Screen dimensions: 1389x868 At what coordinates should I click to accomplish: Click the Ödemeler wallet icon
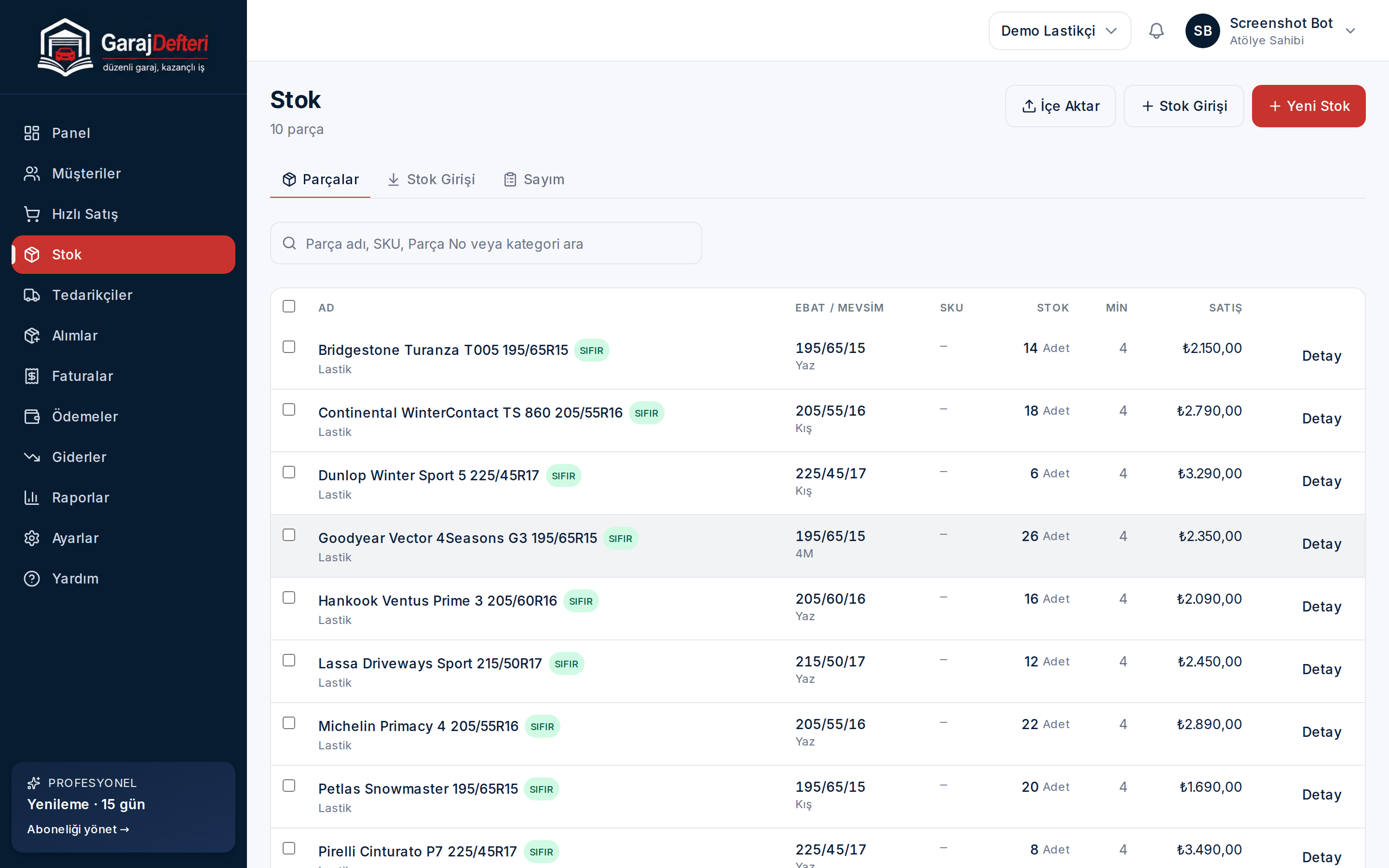click(x=31, y=417)
